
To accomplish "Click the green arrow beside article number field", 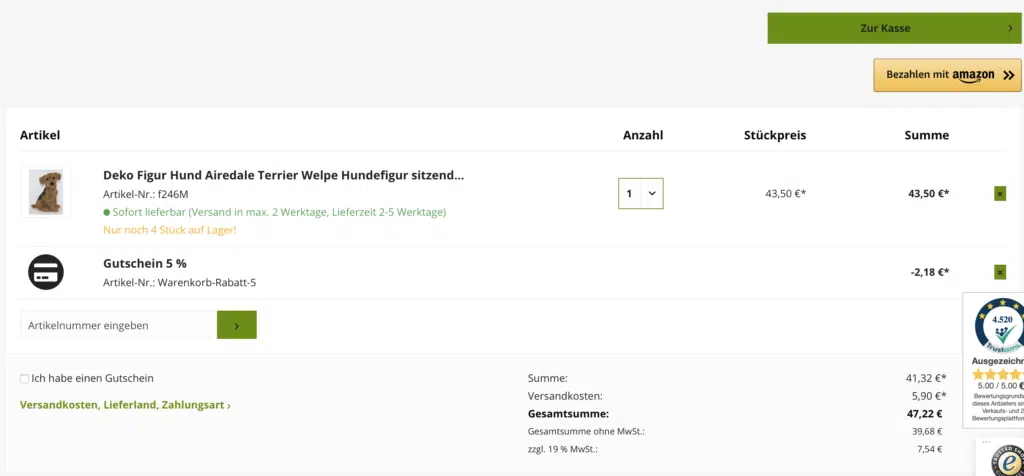I will 237,325.
